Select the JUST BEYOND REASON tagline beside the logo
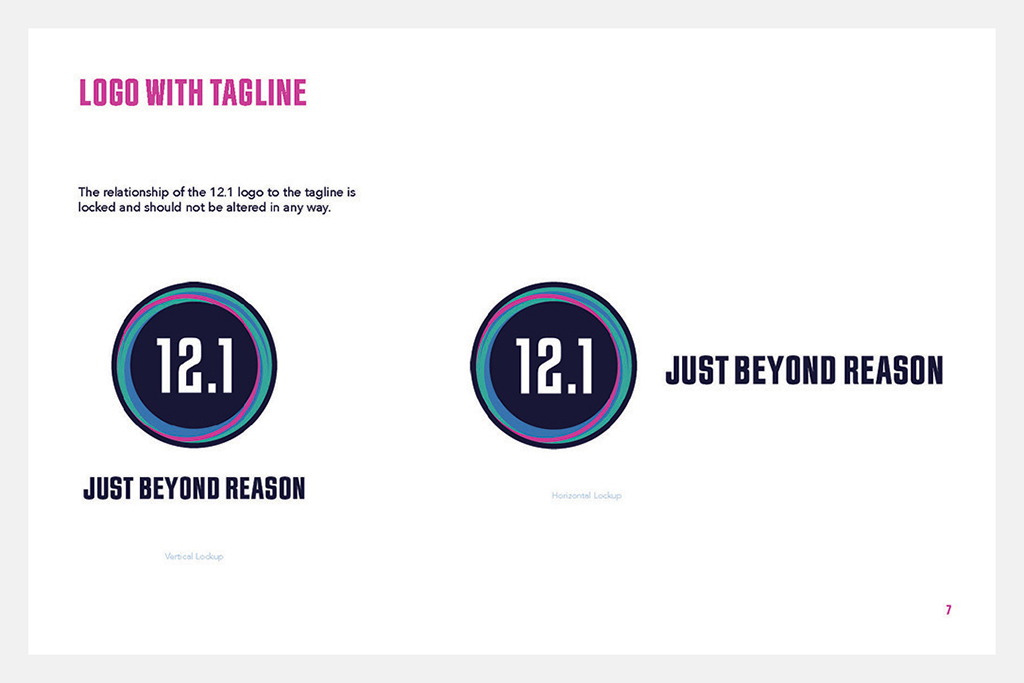 point(805,369)
